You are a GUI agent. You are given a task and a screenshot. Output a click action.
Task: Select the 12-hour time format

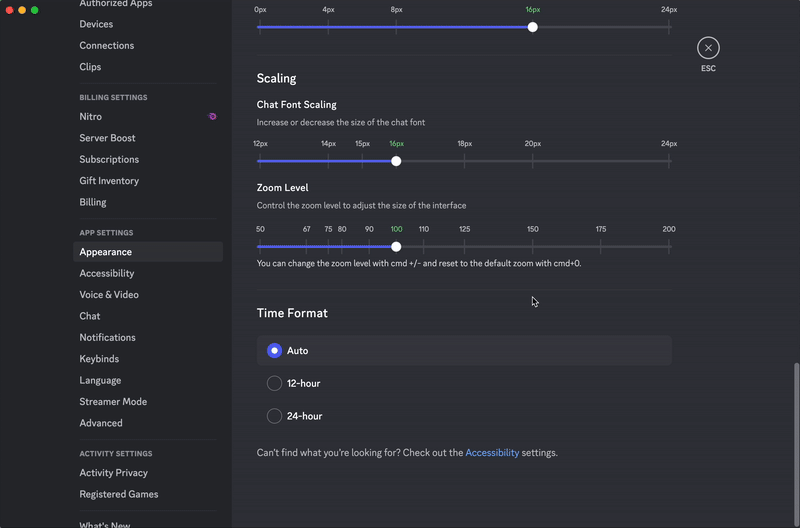275,384
